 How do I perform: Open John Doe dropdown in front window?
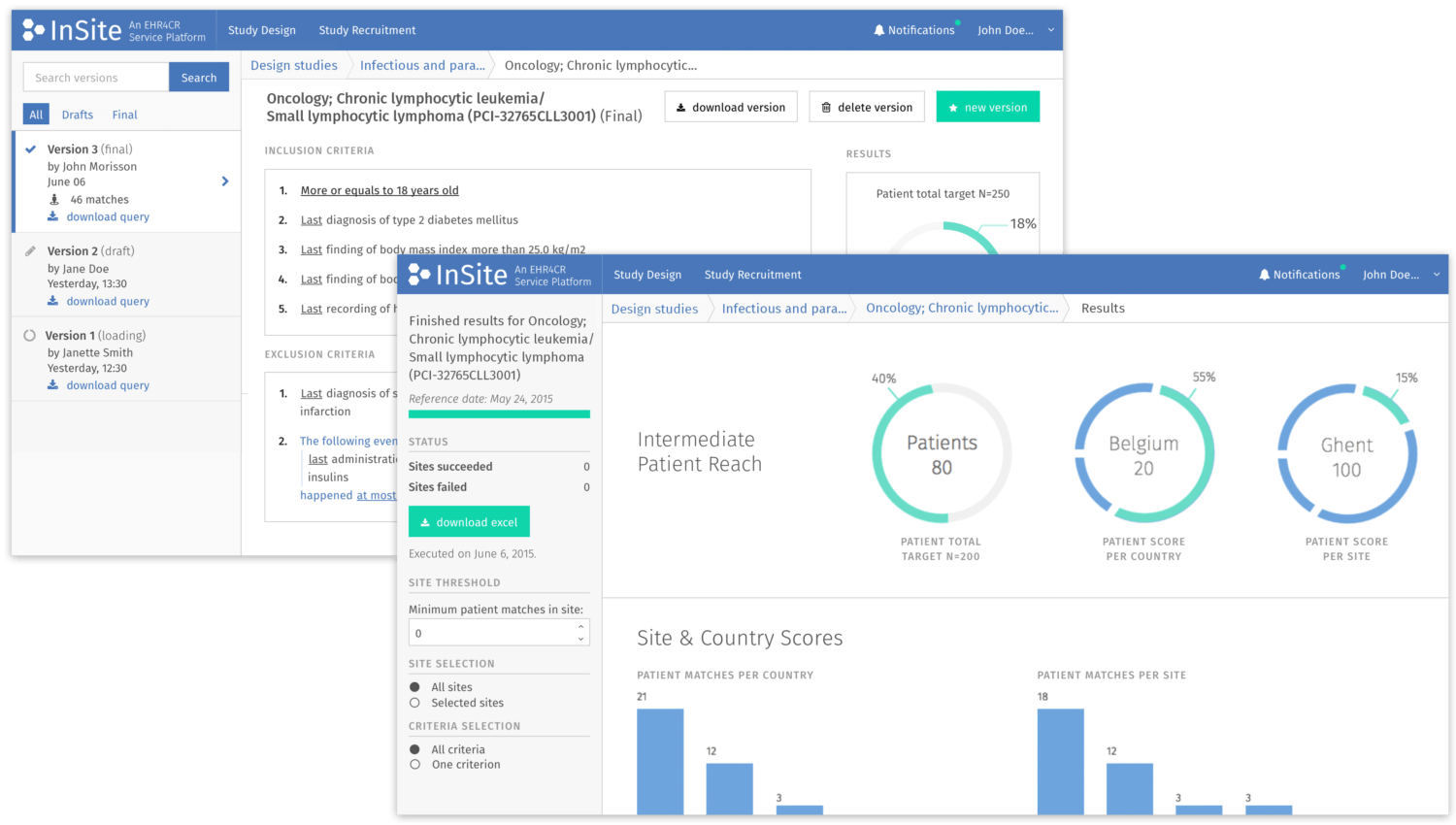(1401, 275)
